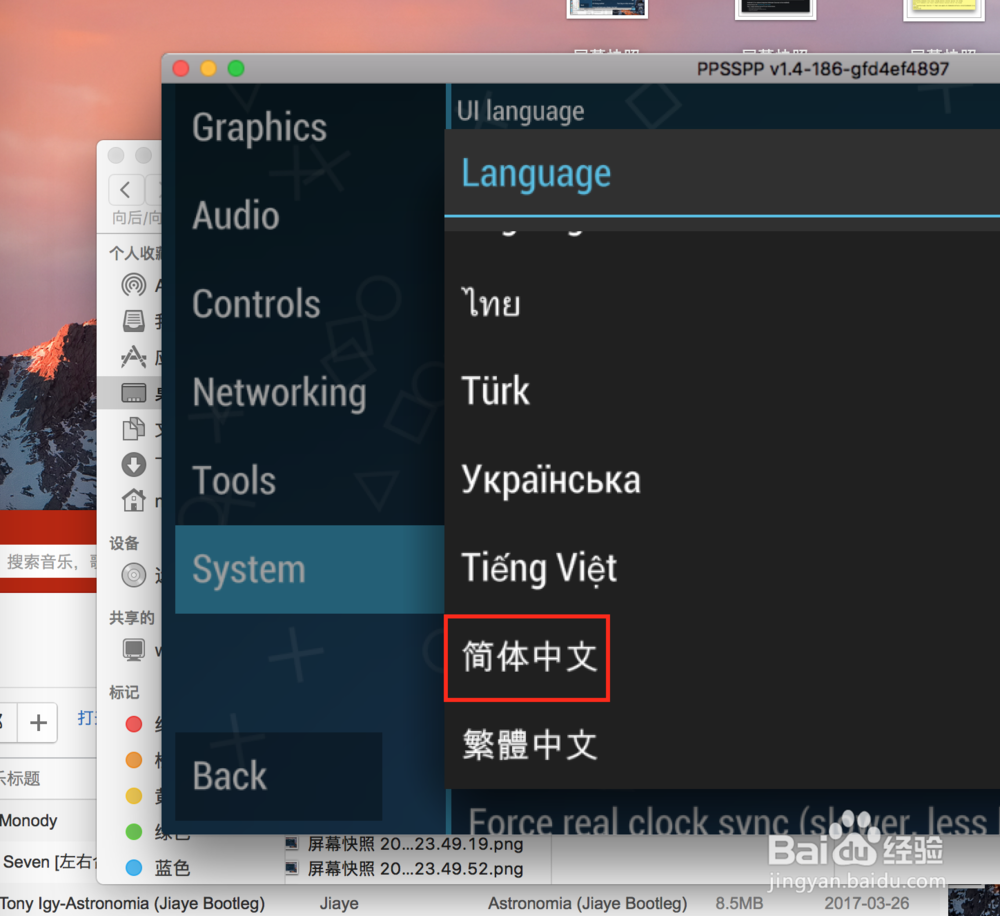Image resolution: width=1000 pixels, height=916 pixels.
Task: Click the 2017-03-26 date cell
Action: pos(866,903)
